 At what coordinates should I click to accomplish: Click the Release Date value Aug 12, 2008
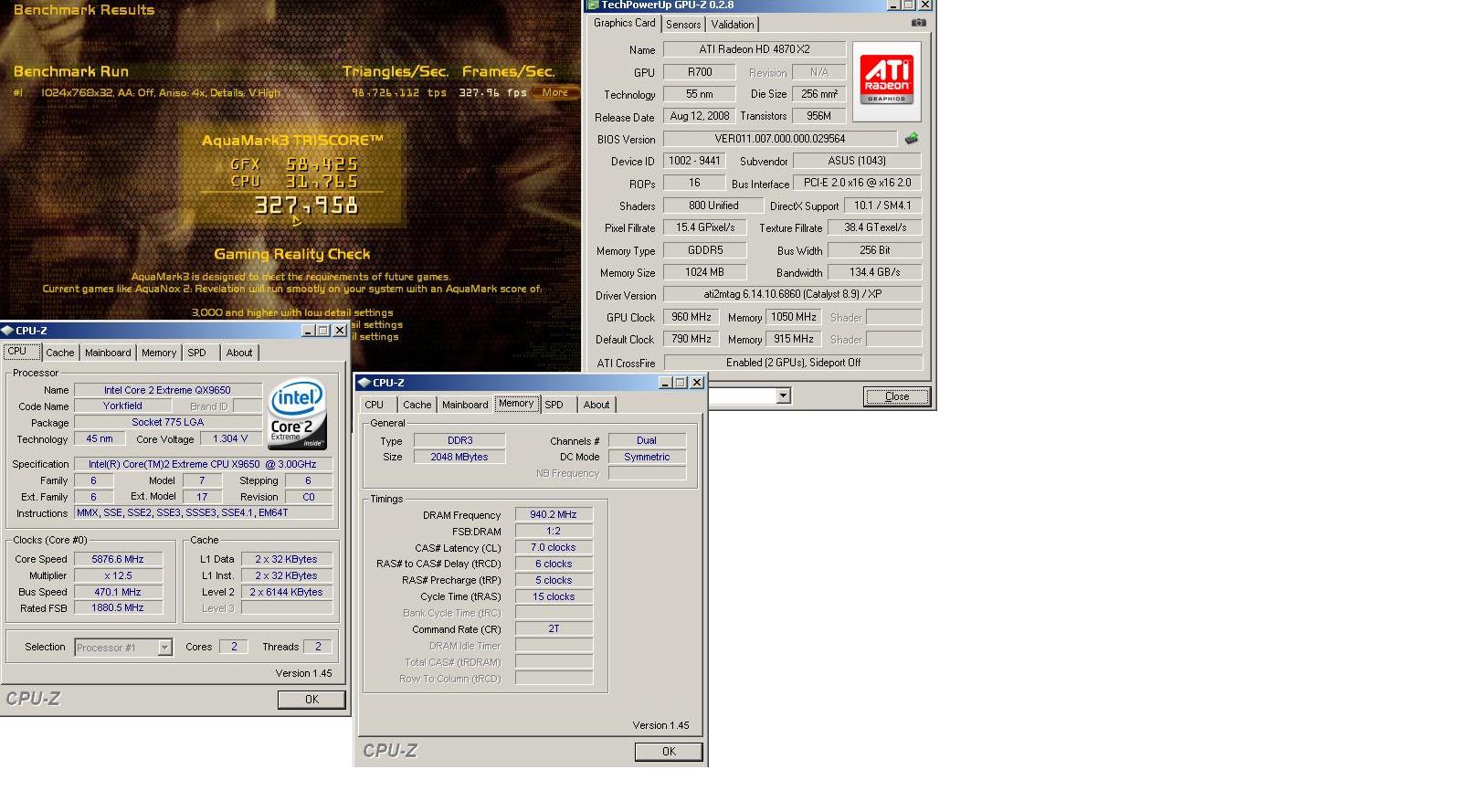699,116
